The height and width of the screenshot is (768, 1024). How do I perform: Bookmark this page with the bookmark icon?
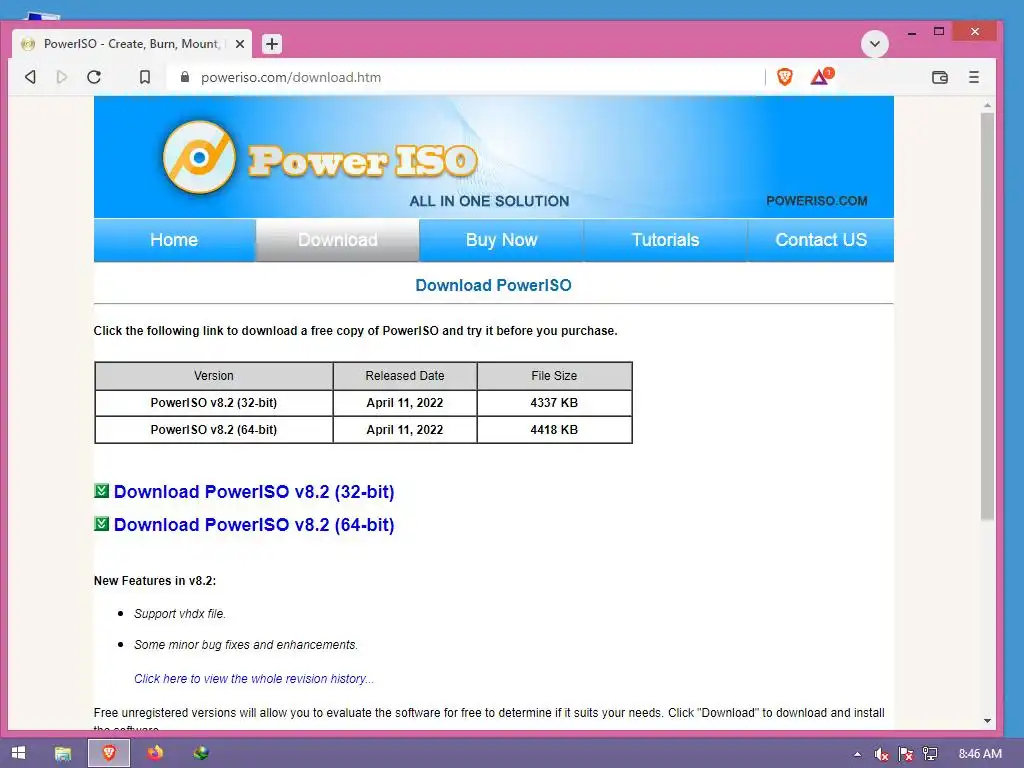click(145, 77)
